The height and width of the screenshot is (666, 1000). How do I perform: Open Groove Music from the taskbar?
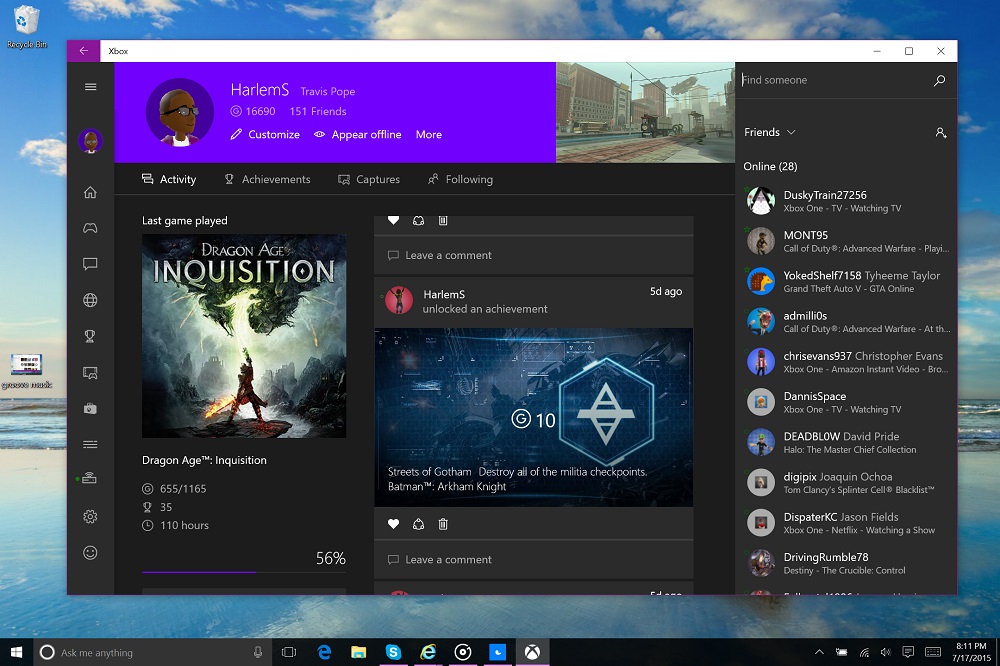463,652
